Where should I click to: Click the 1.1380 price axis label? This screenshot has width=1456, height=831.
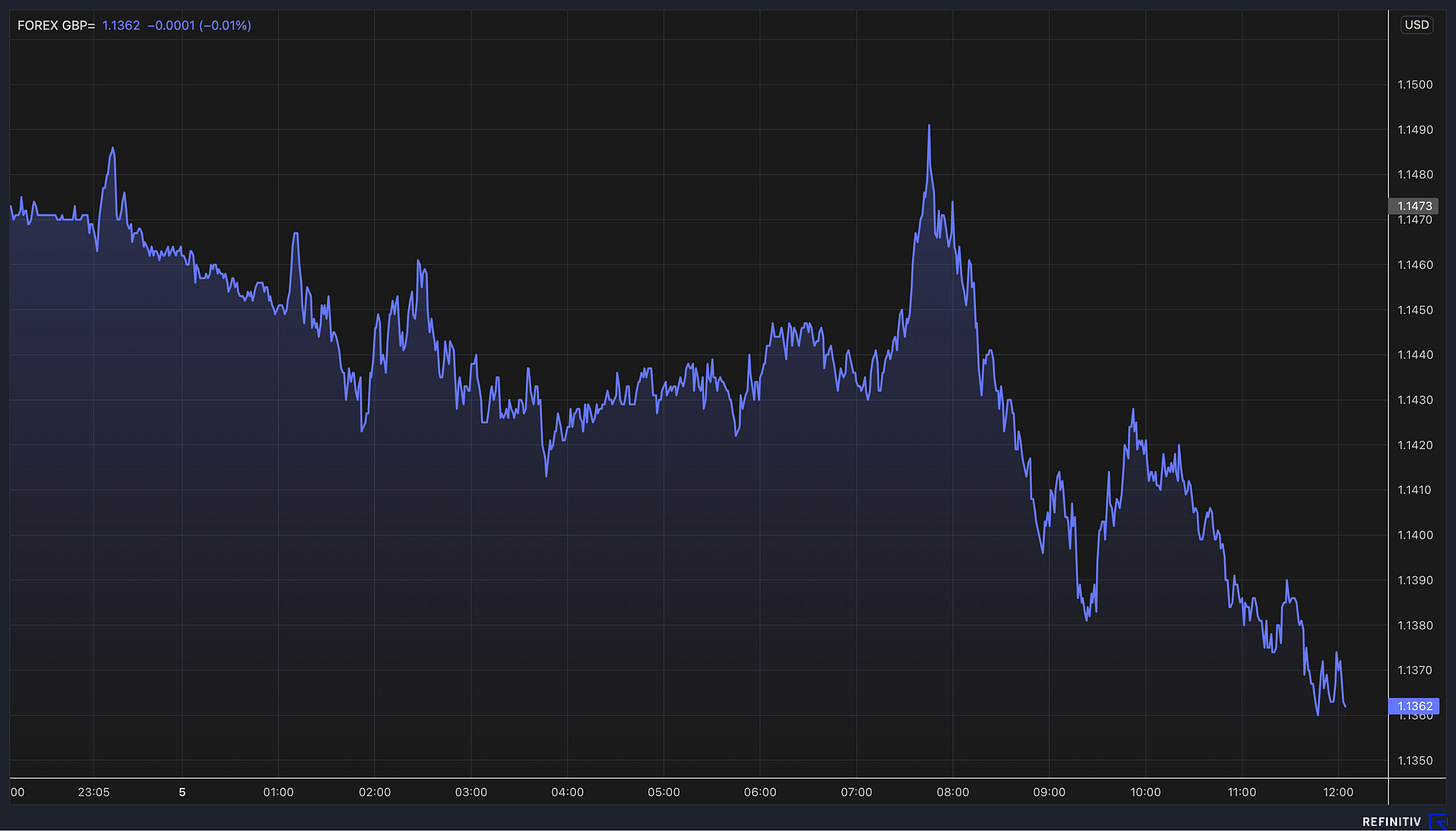pyautogui.click(x=1415, y=625)
